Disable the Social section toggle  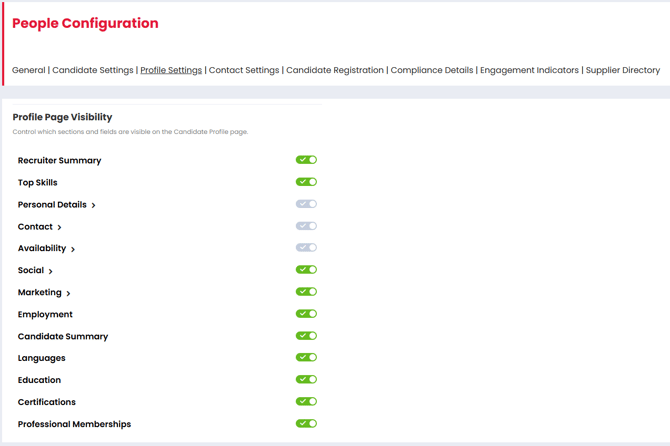click(x=306, y=270)
